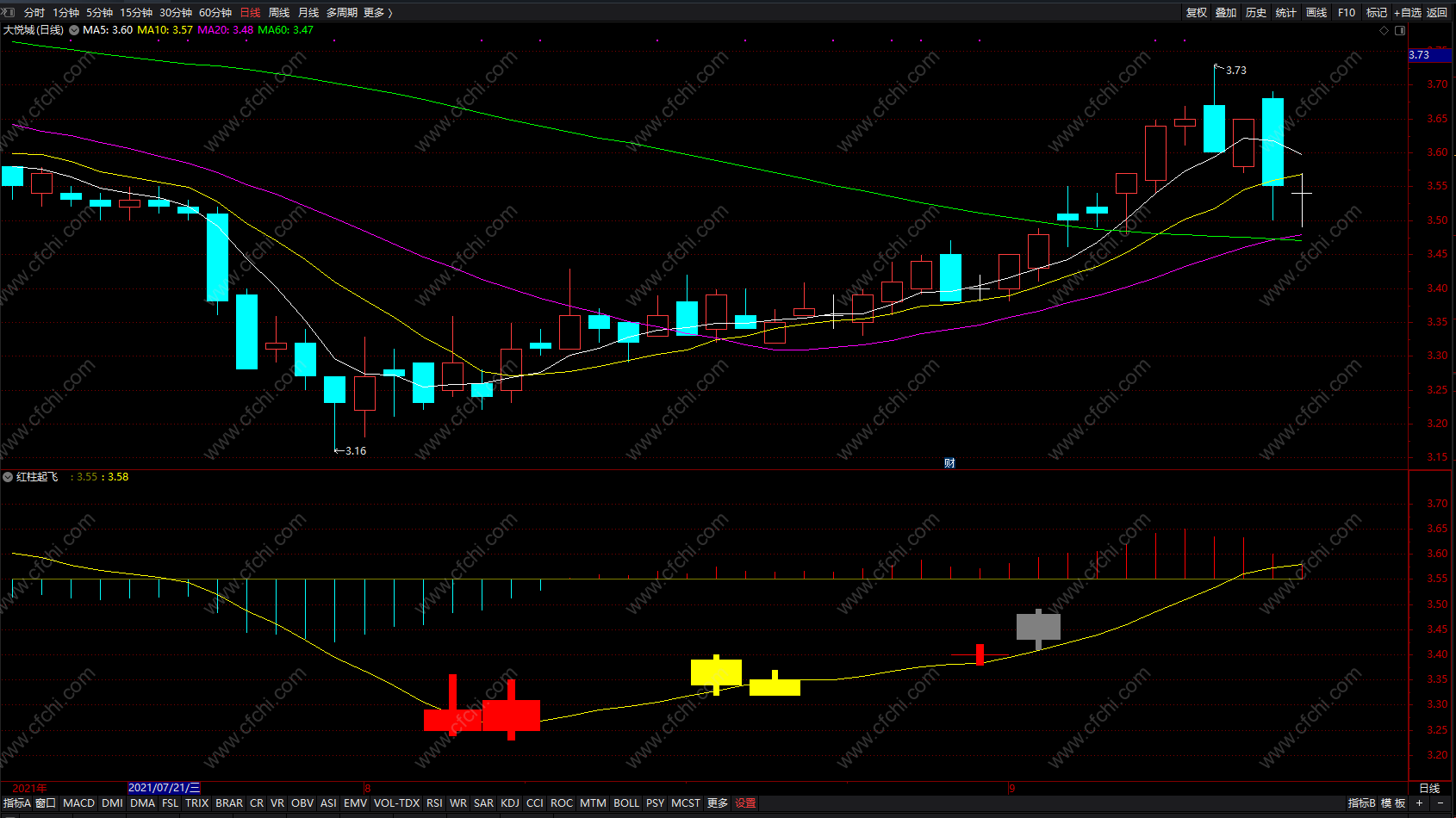Click the 返回 back button
The width and height of the screenshot is (1456, 818).
(1437, 12)
